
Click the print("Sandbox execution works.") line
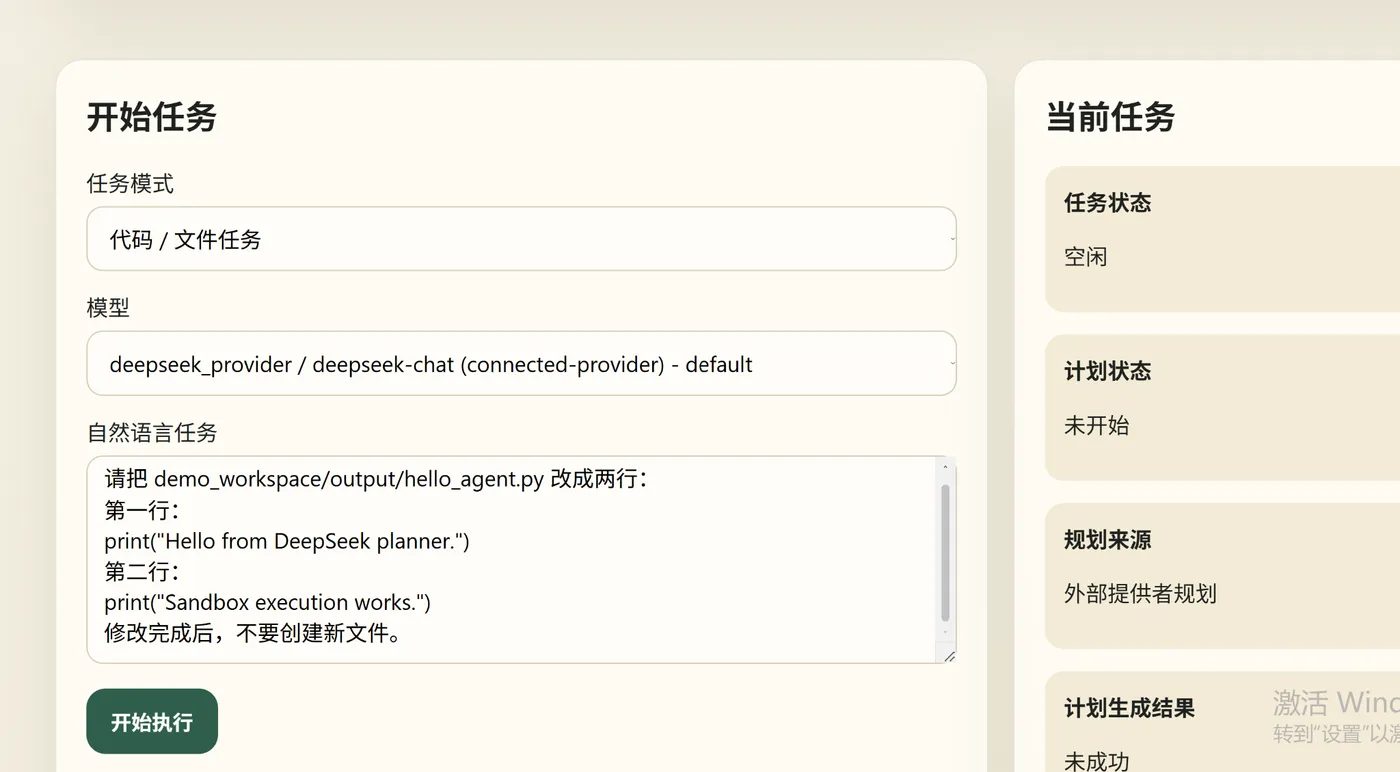268,603
